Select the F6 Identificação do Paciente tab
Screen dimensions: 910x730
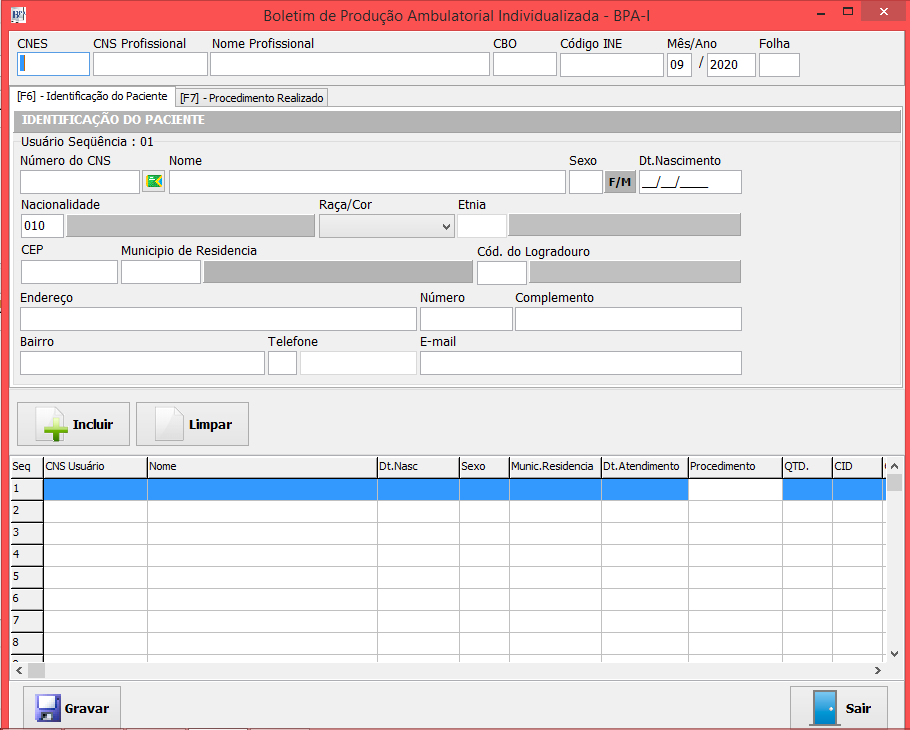click(x=92, y=96)
